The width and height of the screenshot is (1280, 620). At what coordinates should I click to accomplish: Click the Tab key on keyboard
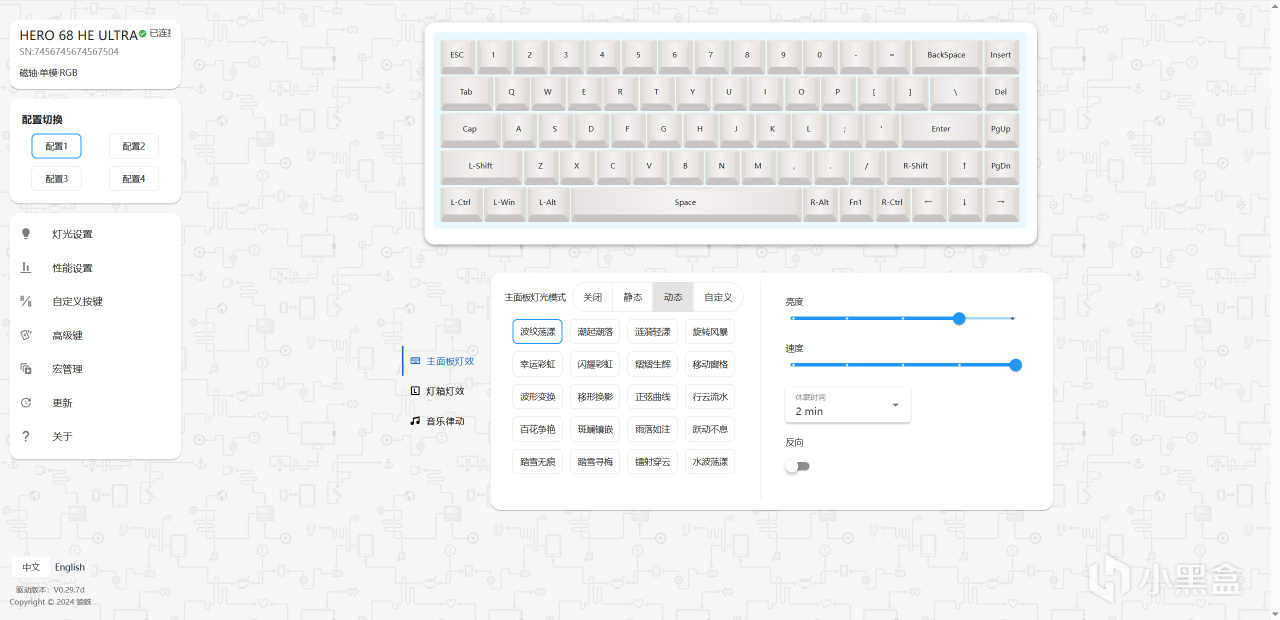click(x=466, y=92)
